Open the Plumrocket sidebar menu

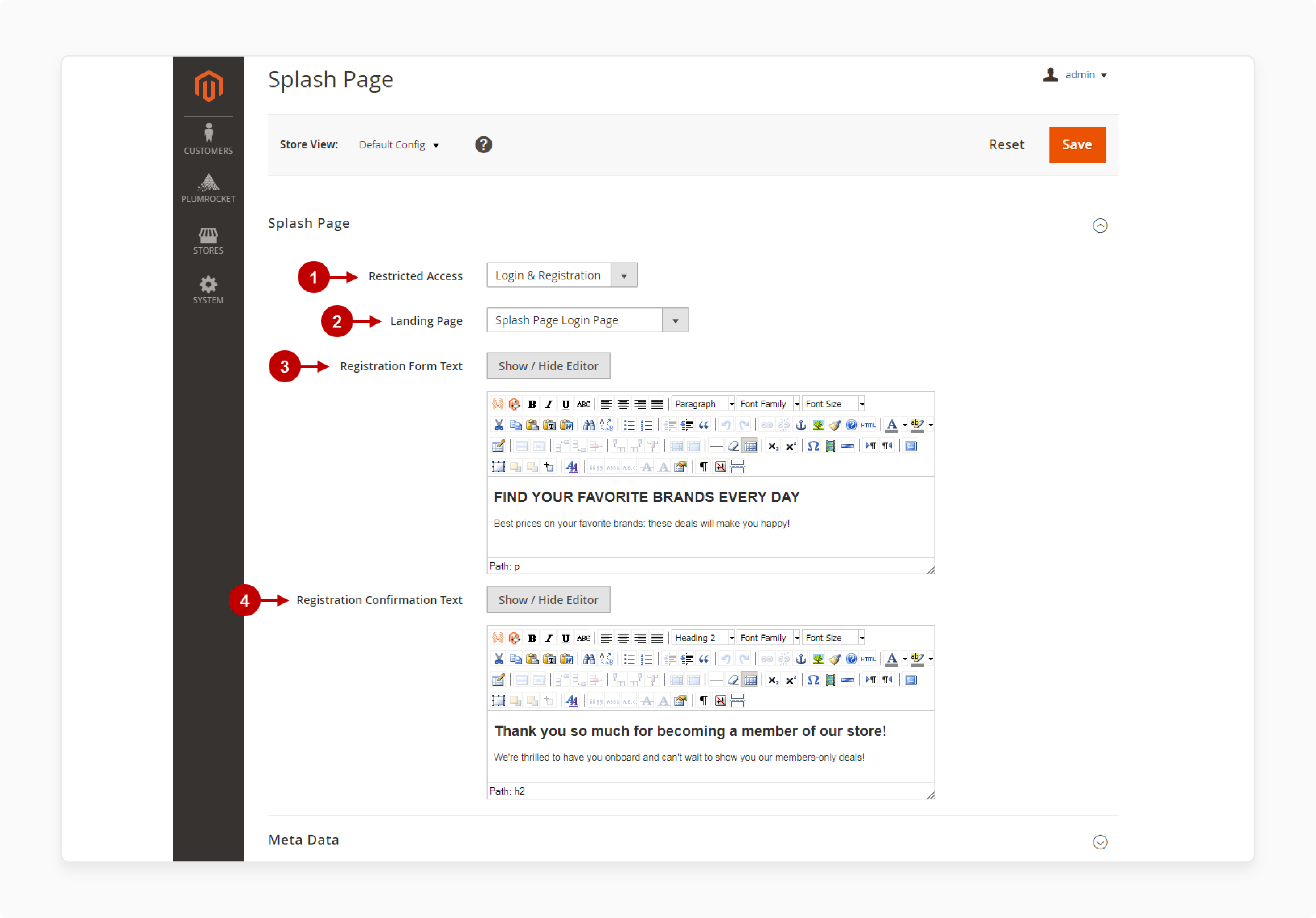coord(208,188)
